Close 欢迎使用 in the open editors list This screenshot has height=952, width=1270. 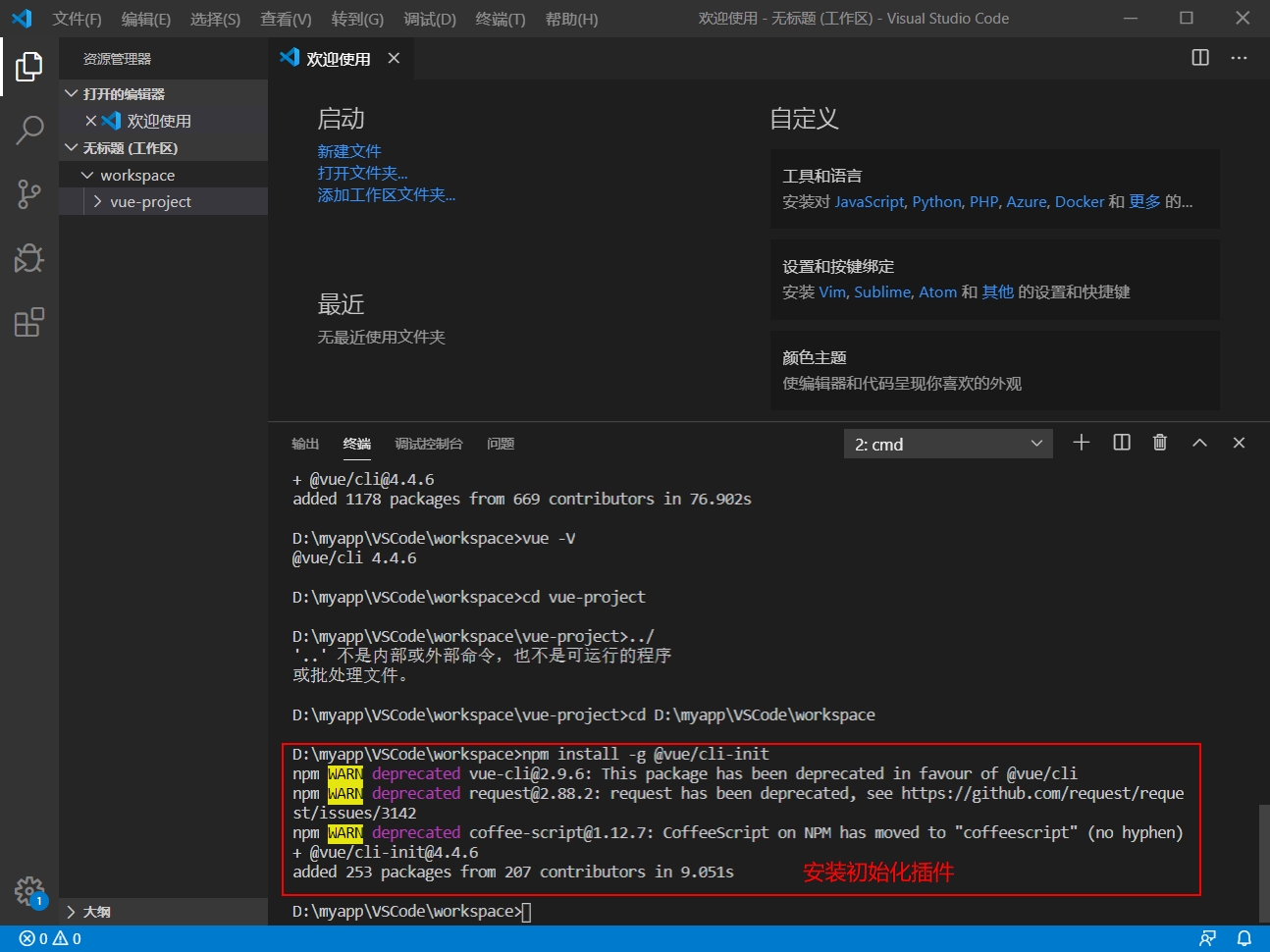(x=91, y=121)
